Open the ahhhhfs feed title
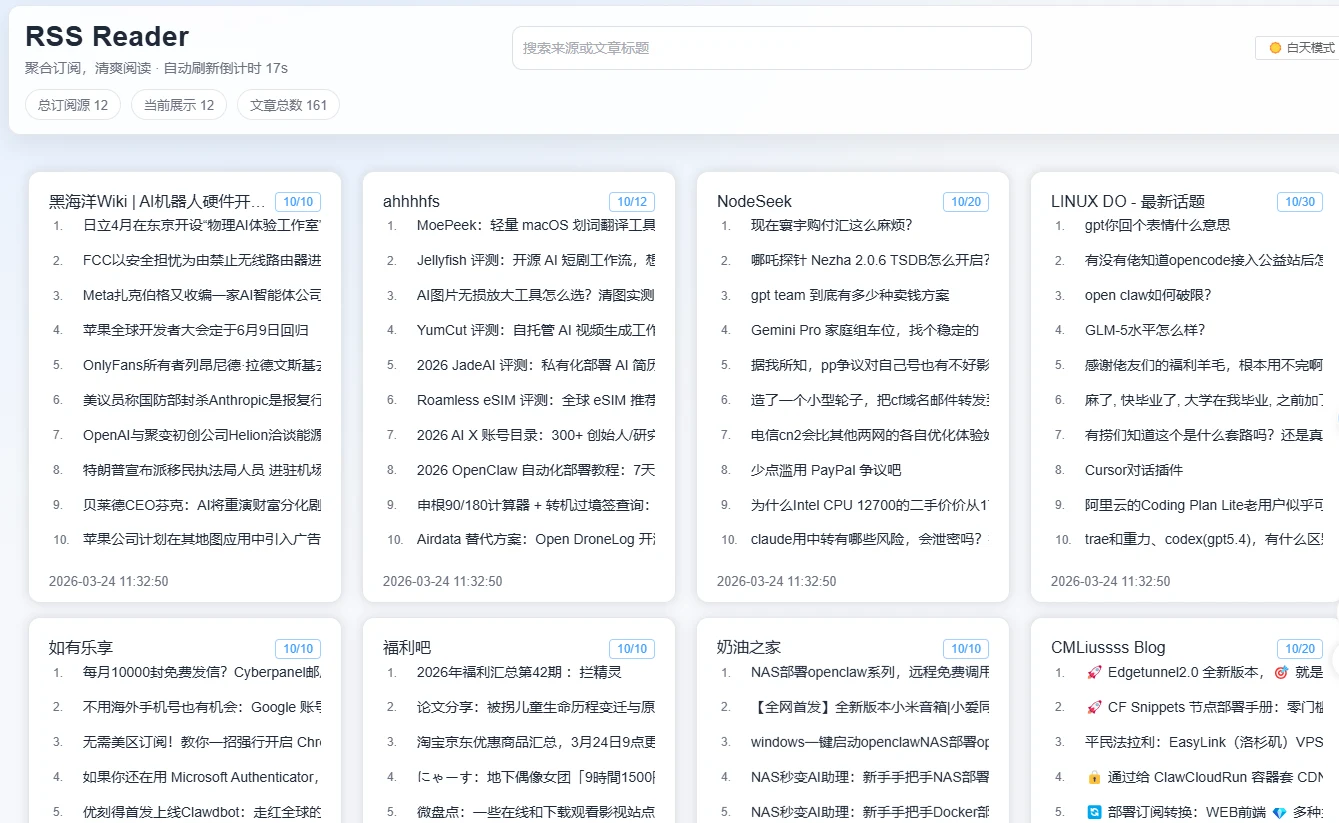Screen dimensions: 1339x823 411,201
